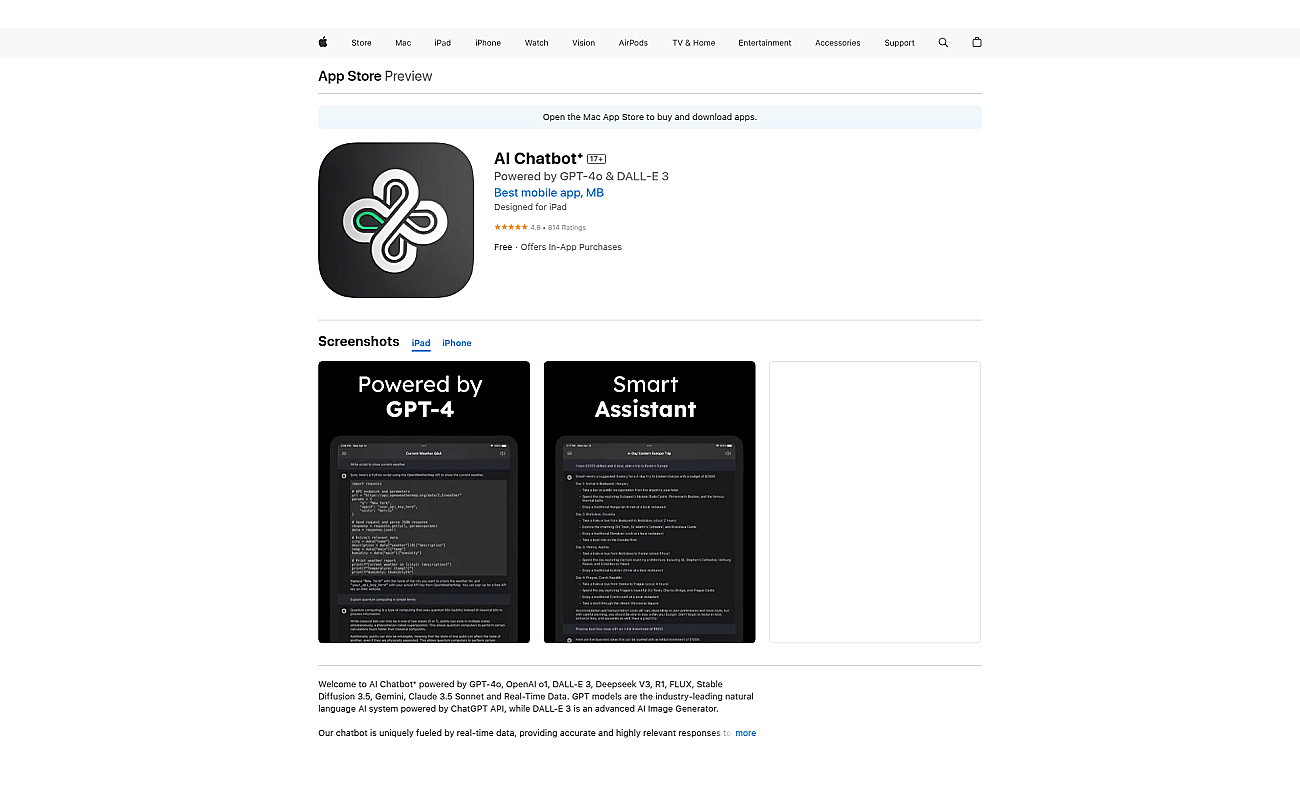Click the Our chatbot is uniquely fueled line
1300x788 pixels.
pyautogui.click(x=525, y=733)
